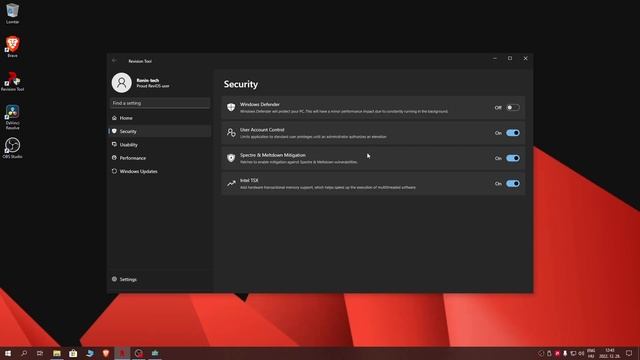Turn on the Windows Defender toggle
640x360 pixels.
tap(513, 108)
